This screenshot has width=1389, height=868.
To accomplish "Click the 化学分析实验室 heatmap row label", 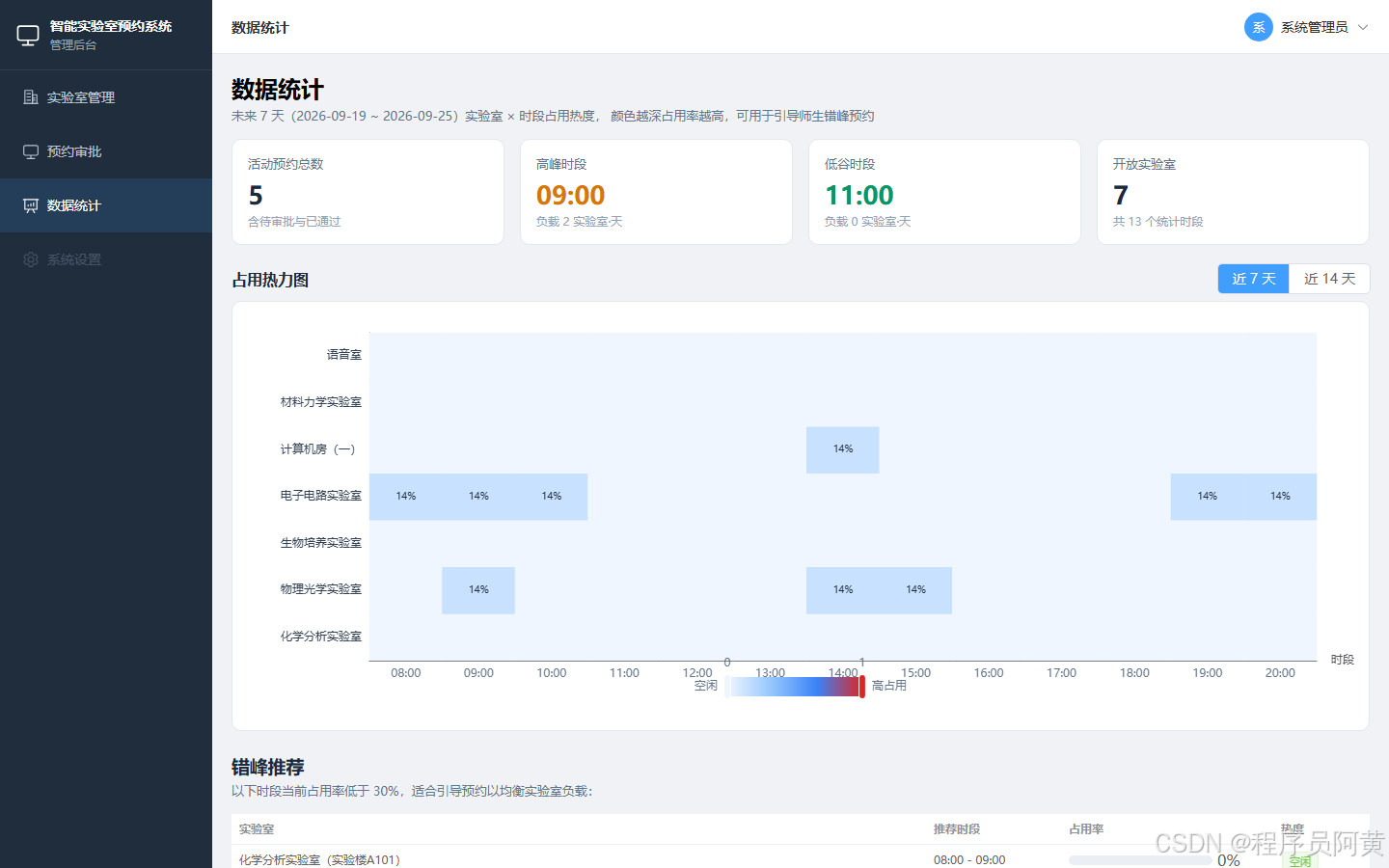I will click(321, 637).
